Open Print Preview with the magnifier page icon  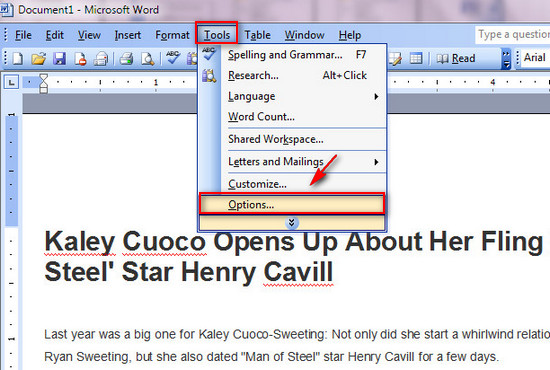147,59
